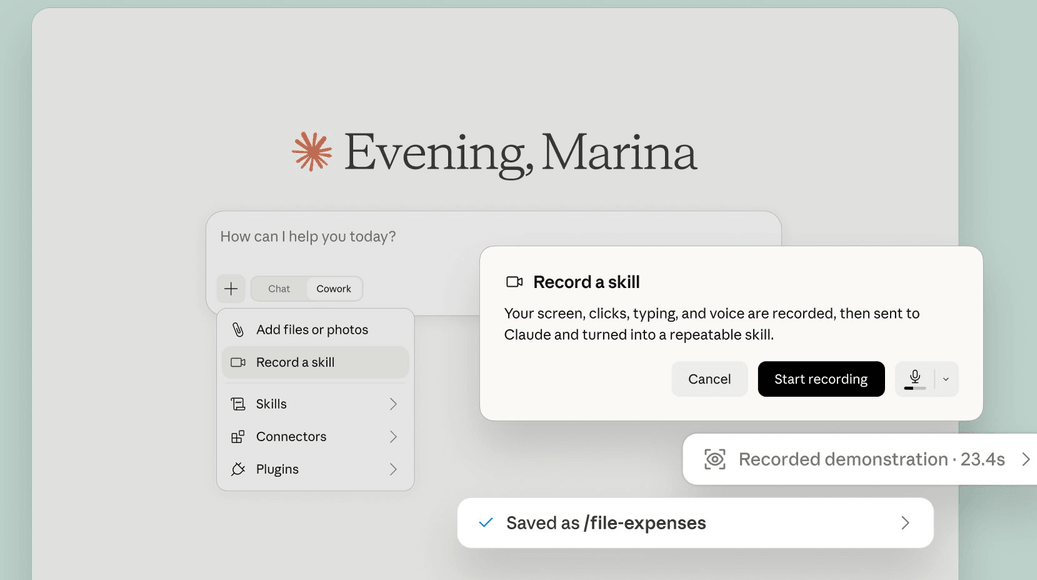This screenshot has height=580, width=1037.
Task: Click the Recorded demonstration eye-scan icon
Action: tap(714, 459)
